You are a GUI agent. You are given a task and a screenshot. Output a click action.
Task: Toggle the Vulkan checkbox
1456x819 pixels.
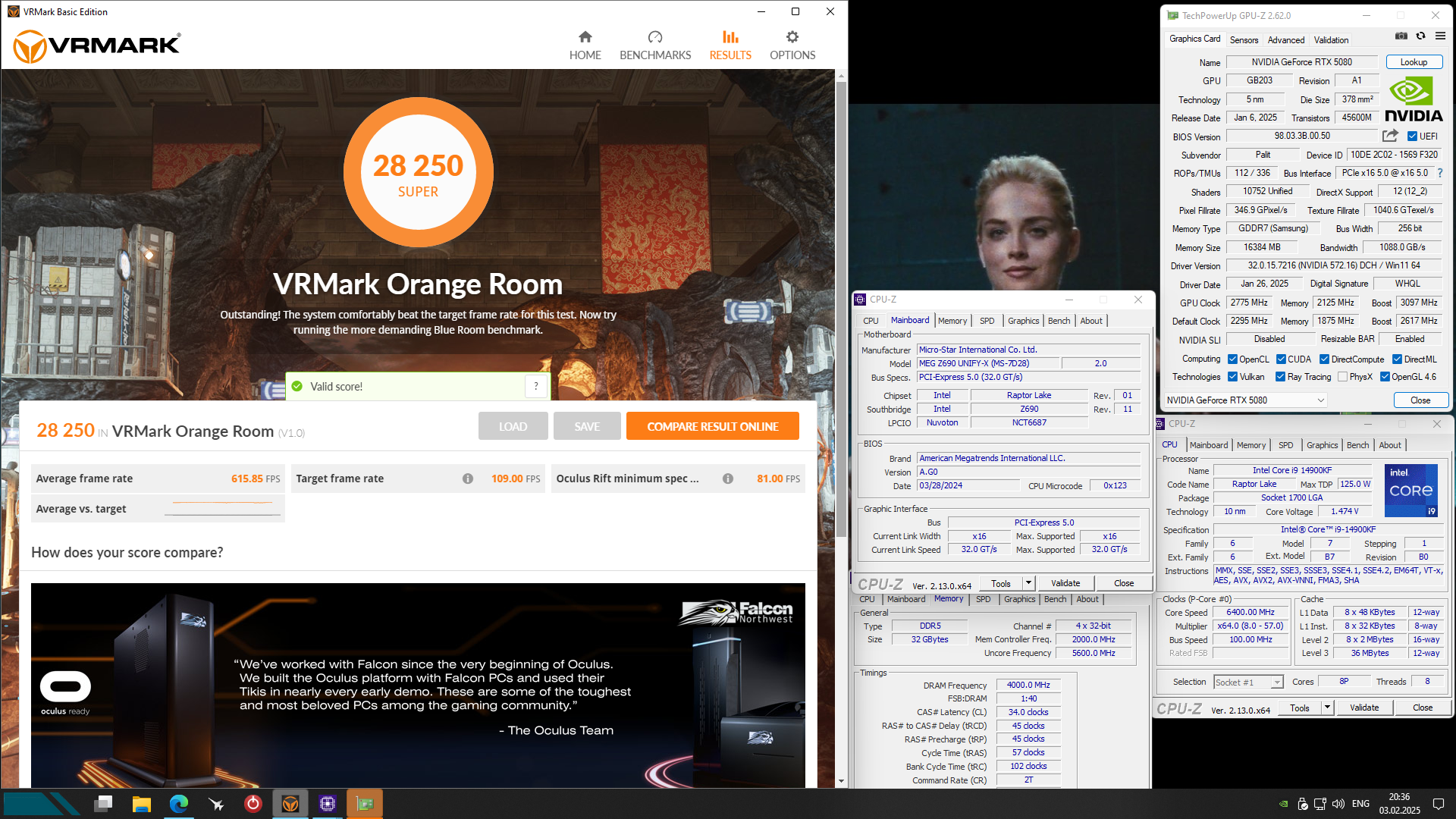pyautogui.click(x=1233, y=377)
